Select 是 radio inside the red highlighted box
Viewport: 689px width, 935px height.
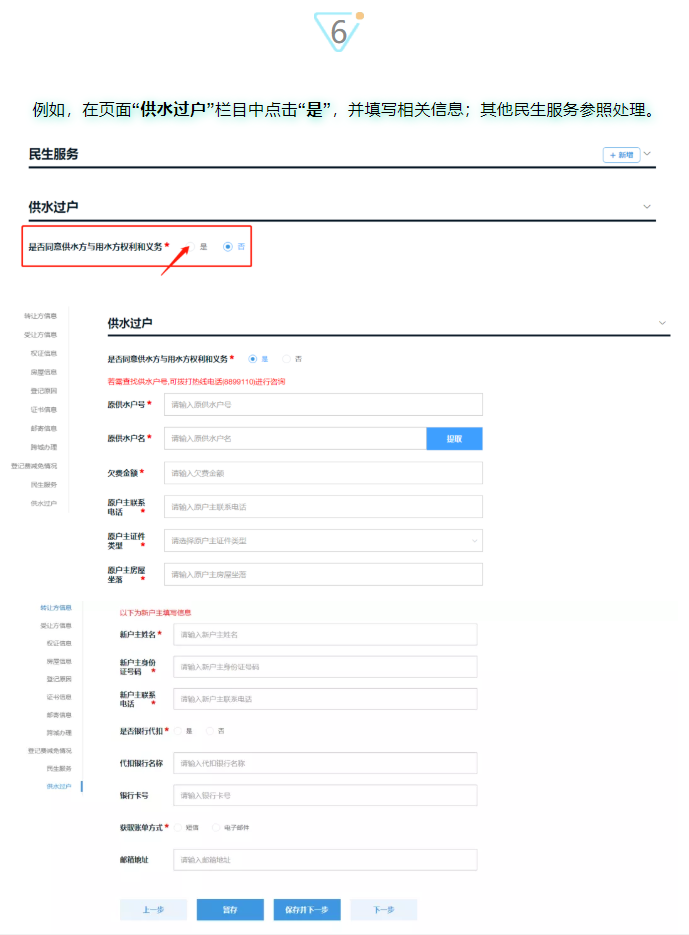192,246
